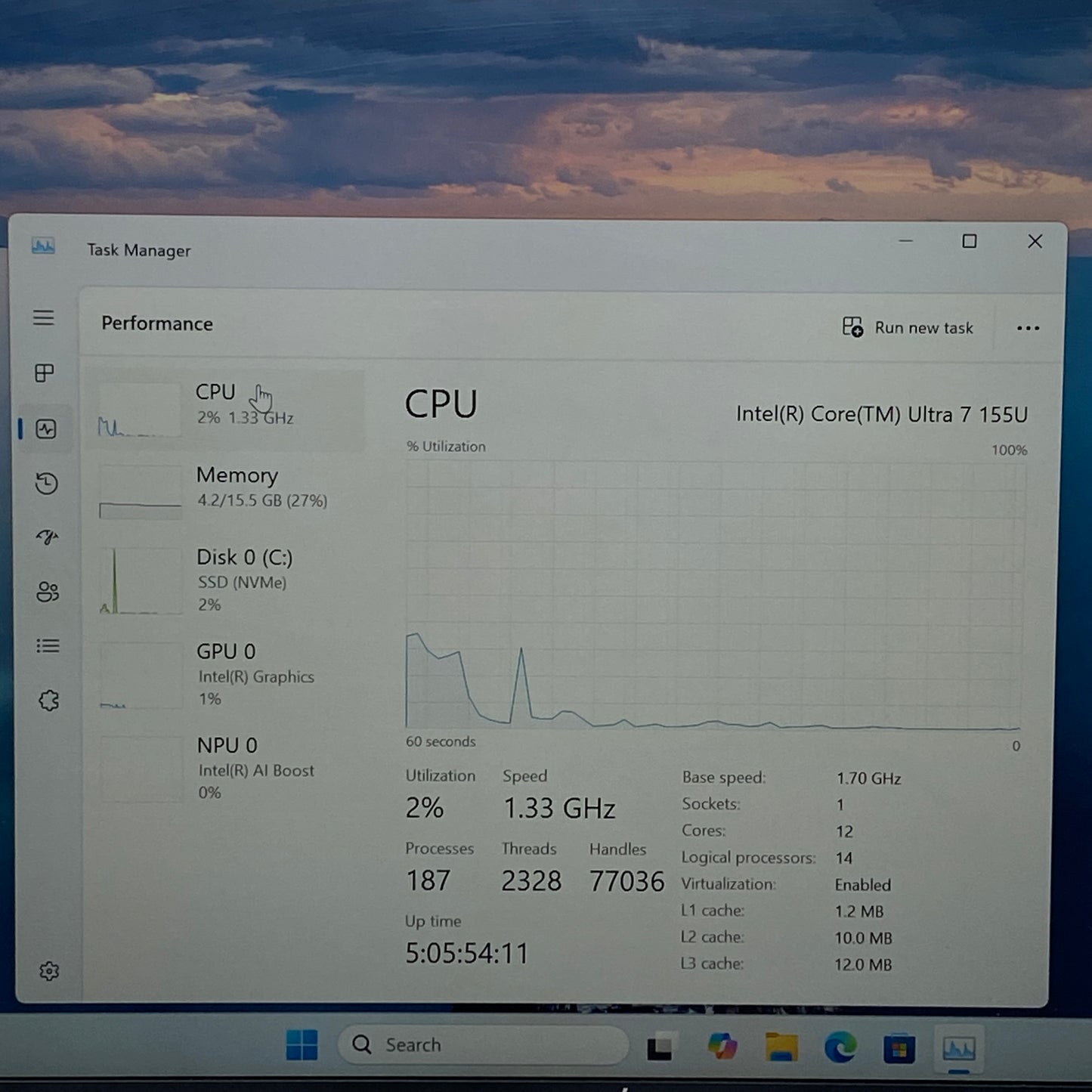Select the Performance sidebar icon
Image resolution: width=1092 pixels, height=1092 pixels.
tap(47, 428)
